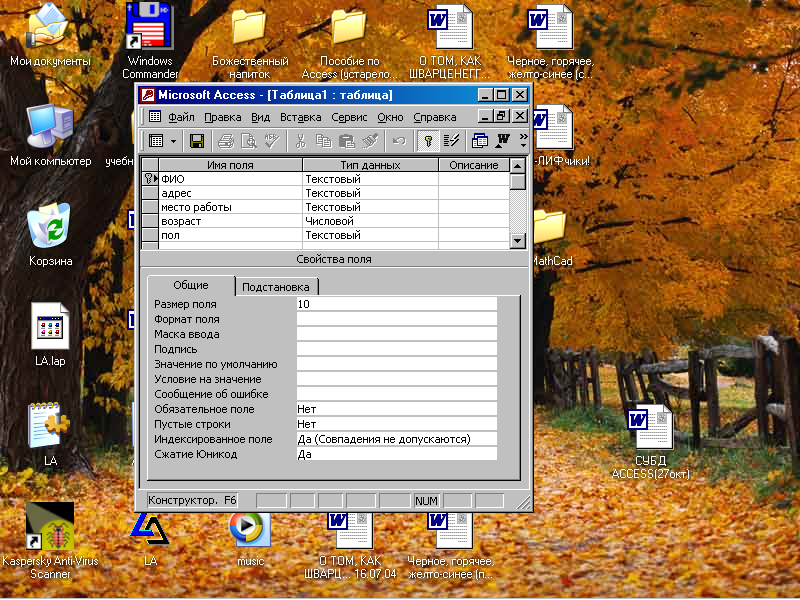Select the Format Painter brush icon

tap(370, 141)
